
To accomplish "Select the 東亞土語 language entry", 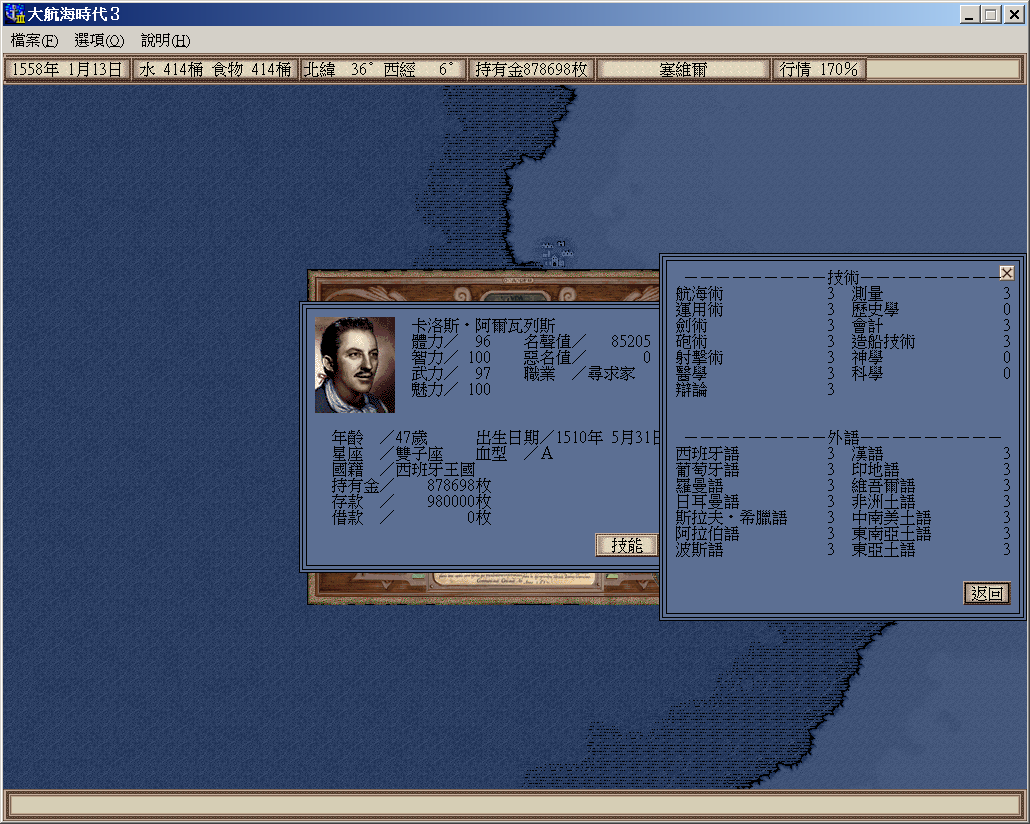I will point(883,550).
